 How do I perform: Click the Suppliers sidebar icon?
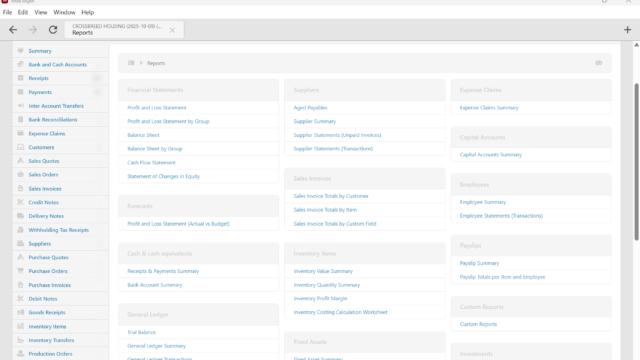20,244
